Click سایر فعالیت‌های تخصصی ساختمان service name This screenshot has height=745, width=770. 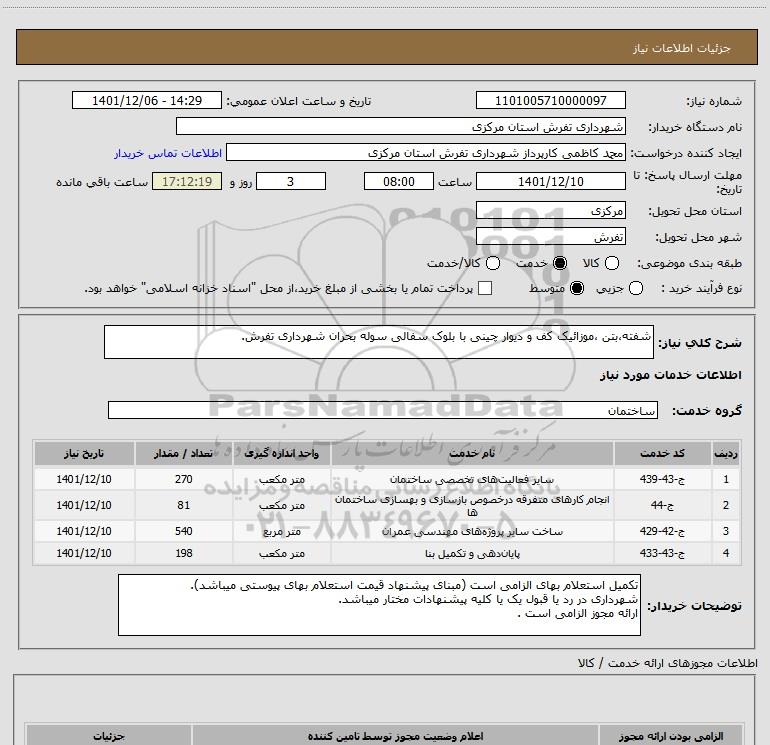tap(472, 479)
